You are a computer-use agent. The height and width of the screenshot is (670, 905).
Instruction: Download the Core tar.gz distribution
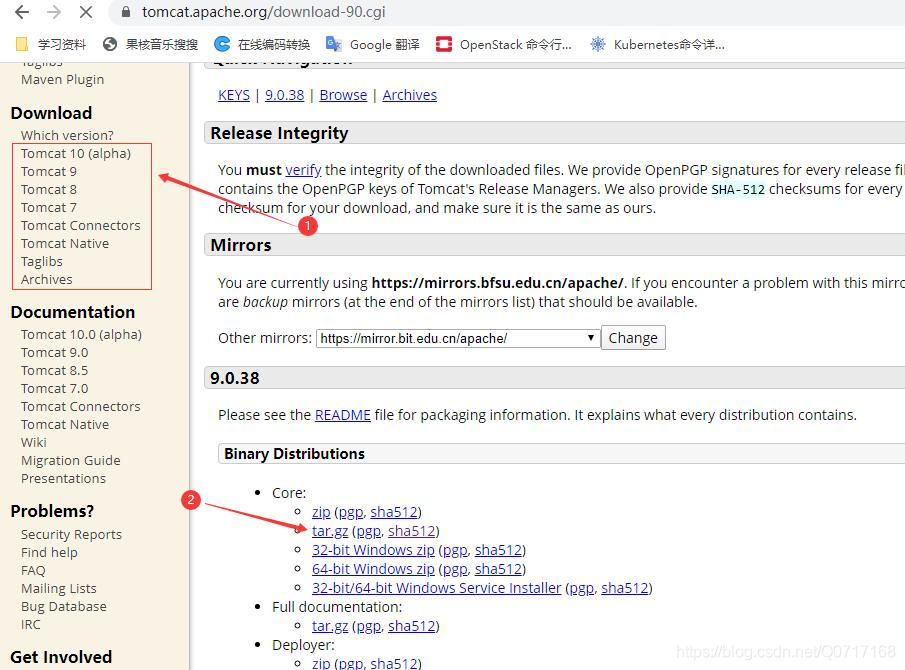330,531
